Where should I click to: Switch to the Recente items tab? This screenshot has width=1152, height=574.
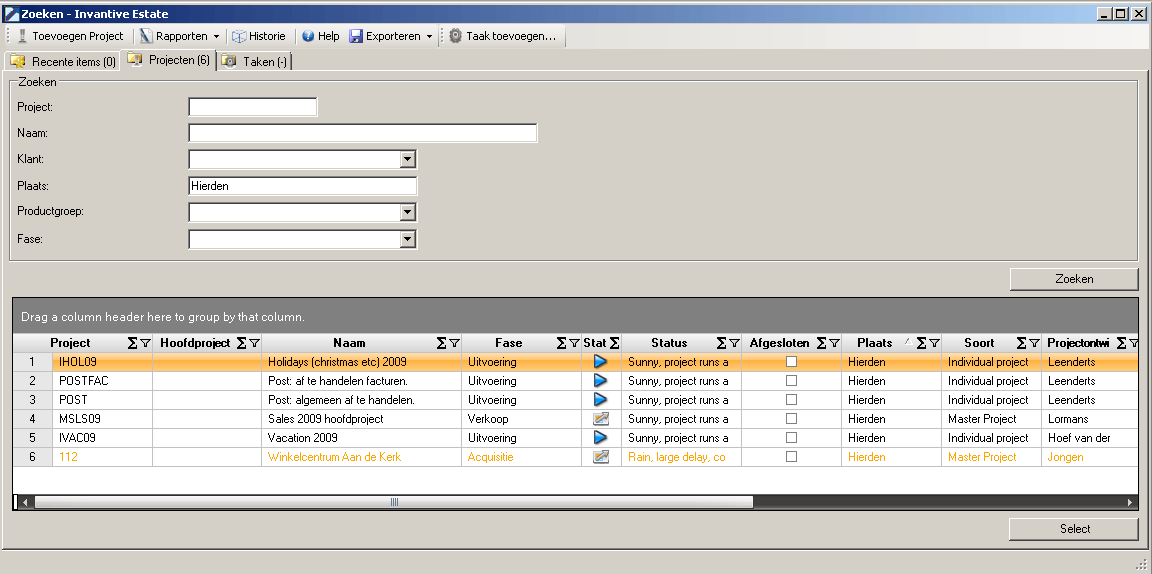click(62, 62)
